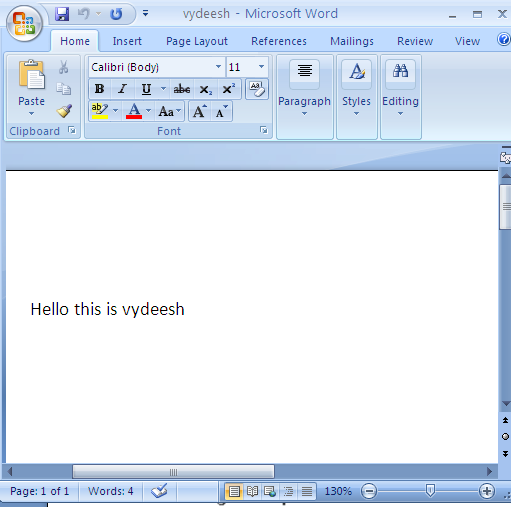
Task: Open the proofing errors check icon
Action: pyautogui.click(x=159, y=491)
